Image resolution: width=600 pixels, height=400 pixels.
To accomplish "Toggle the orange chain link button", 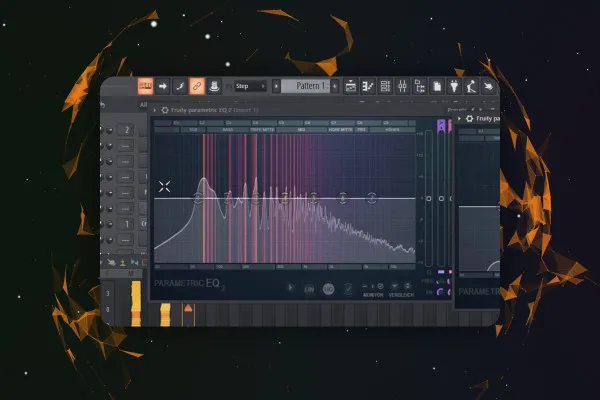I will tap(197, 86).
